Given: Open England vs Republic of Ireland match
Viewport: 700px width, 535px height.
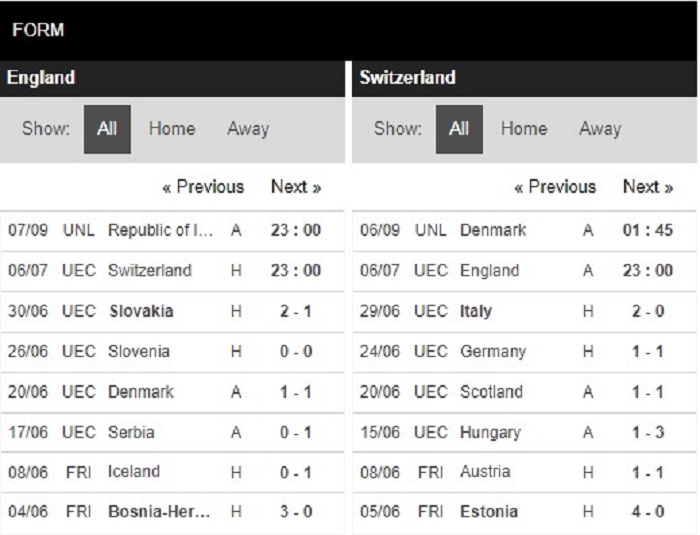Looking at the screenshot, I should point(172,230).
